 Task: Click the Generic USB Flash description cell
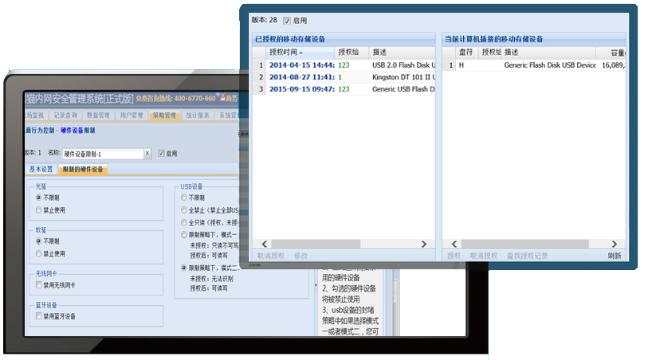click(404, 89)
